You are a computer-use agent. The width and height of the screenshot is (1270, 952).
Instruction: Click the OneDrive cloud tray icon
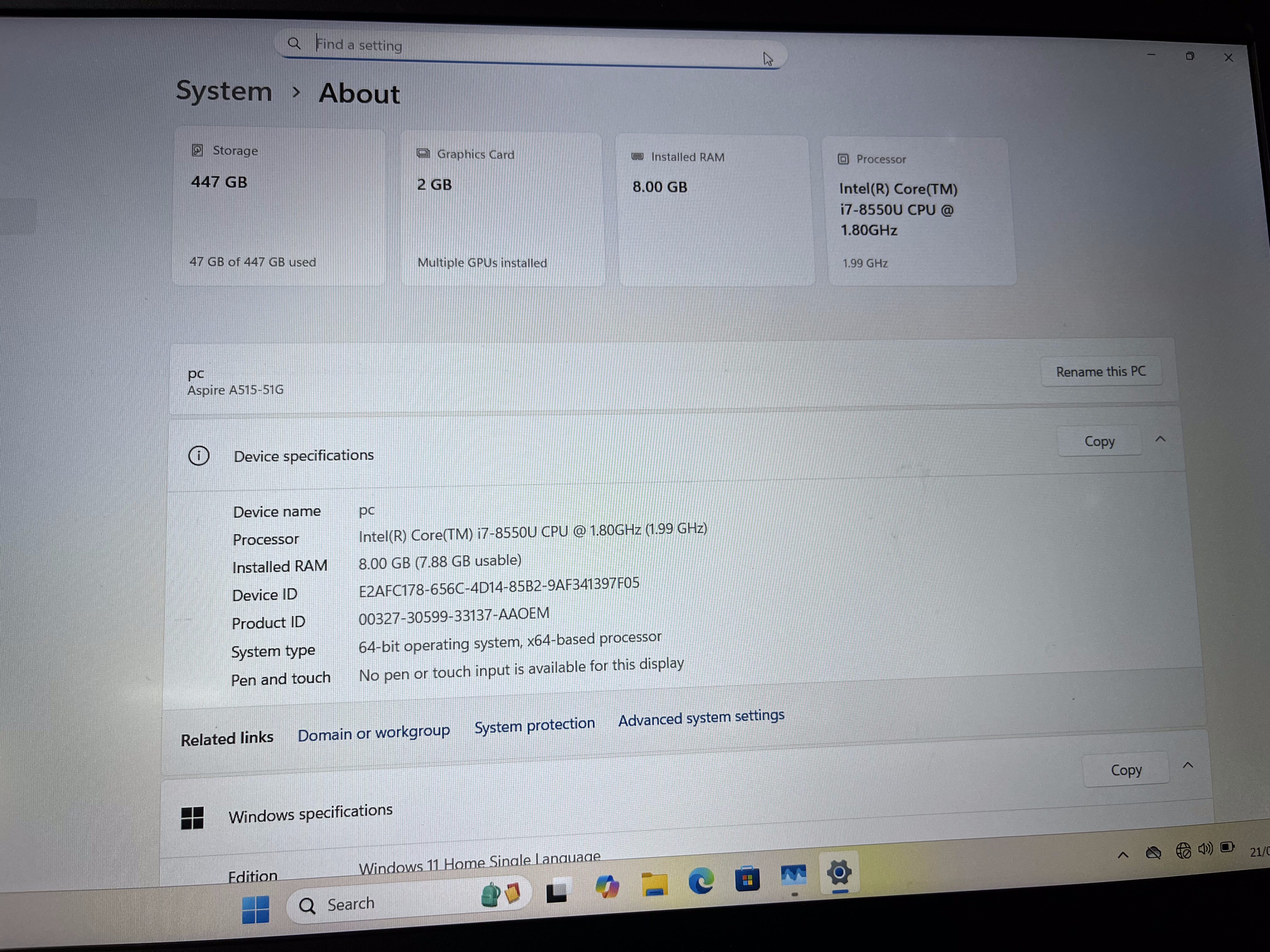click(1153, 852)
